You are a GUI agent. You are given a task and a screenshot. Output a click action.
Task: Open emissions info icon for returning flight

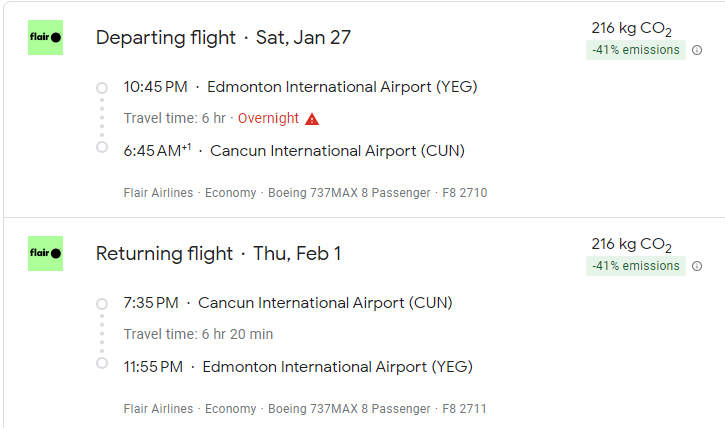[x=697, y=266]
